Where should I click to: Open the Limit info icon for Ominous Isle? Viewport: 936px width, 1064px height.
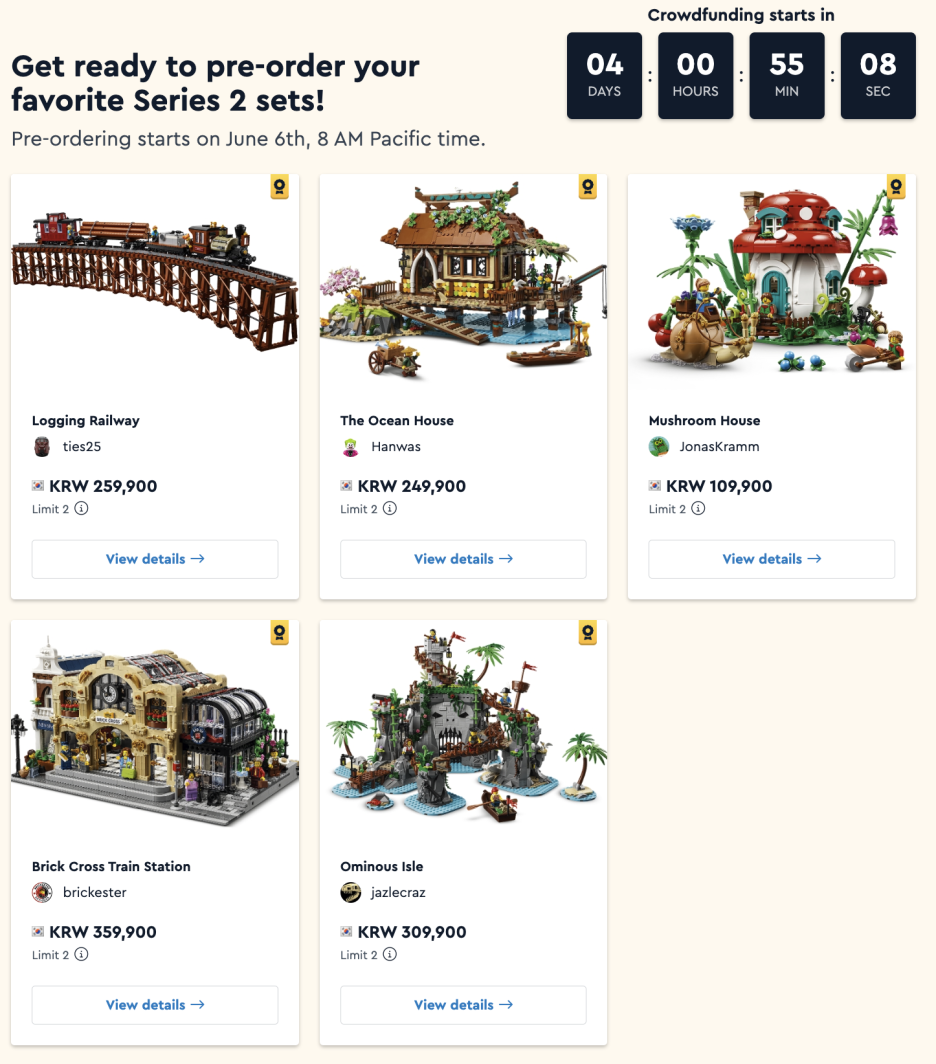pos(390,954)
